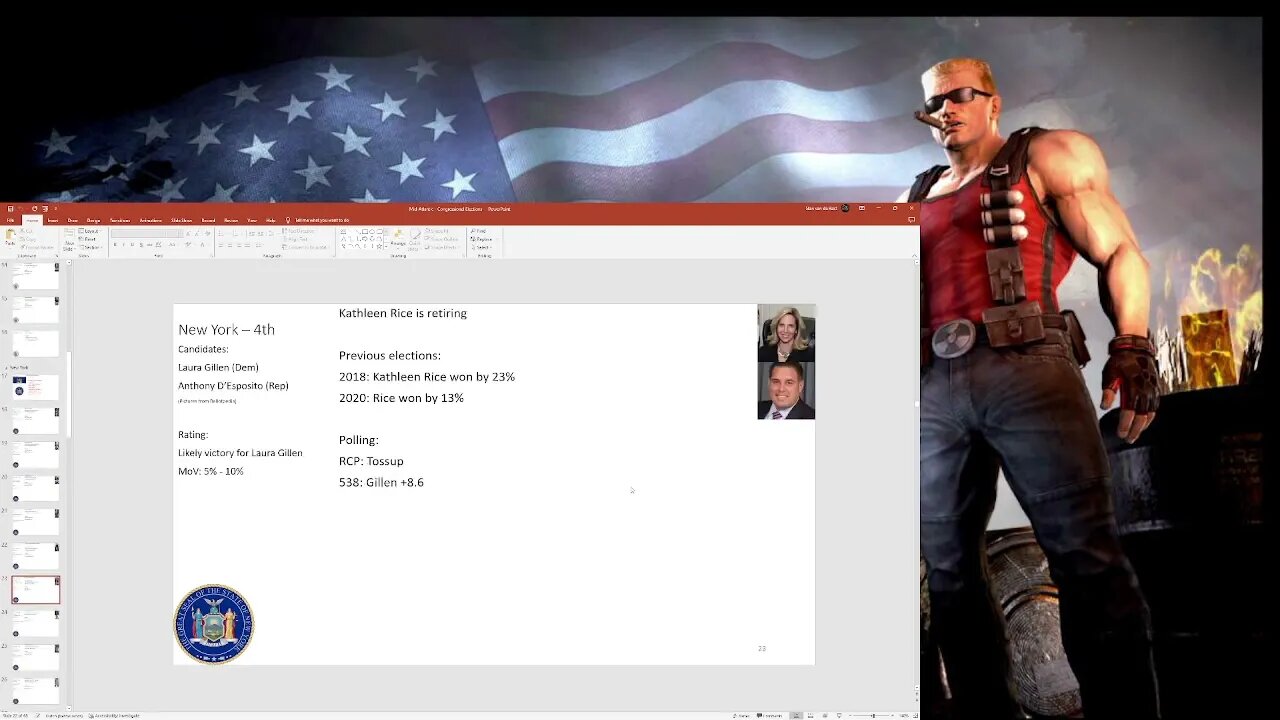Image resolution: width=1280 pixels, height=720 pixels.
Task: Open Slide Sorter view from the status bar
Action: 810,716
